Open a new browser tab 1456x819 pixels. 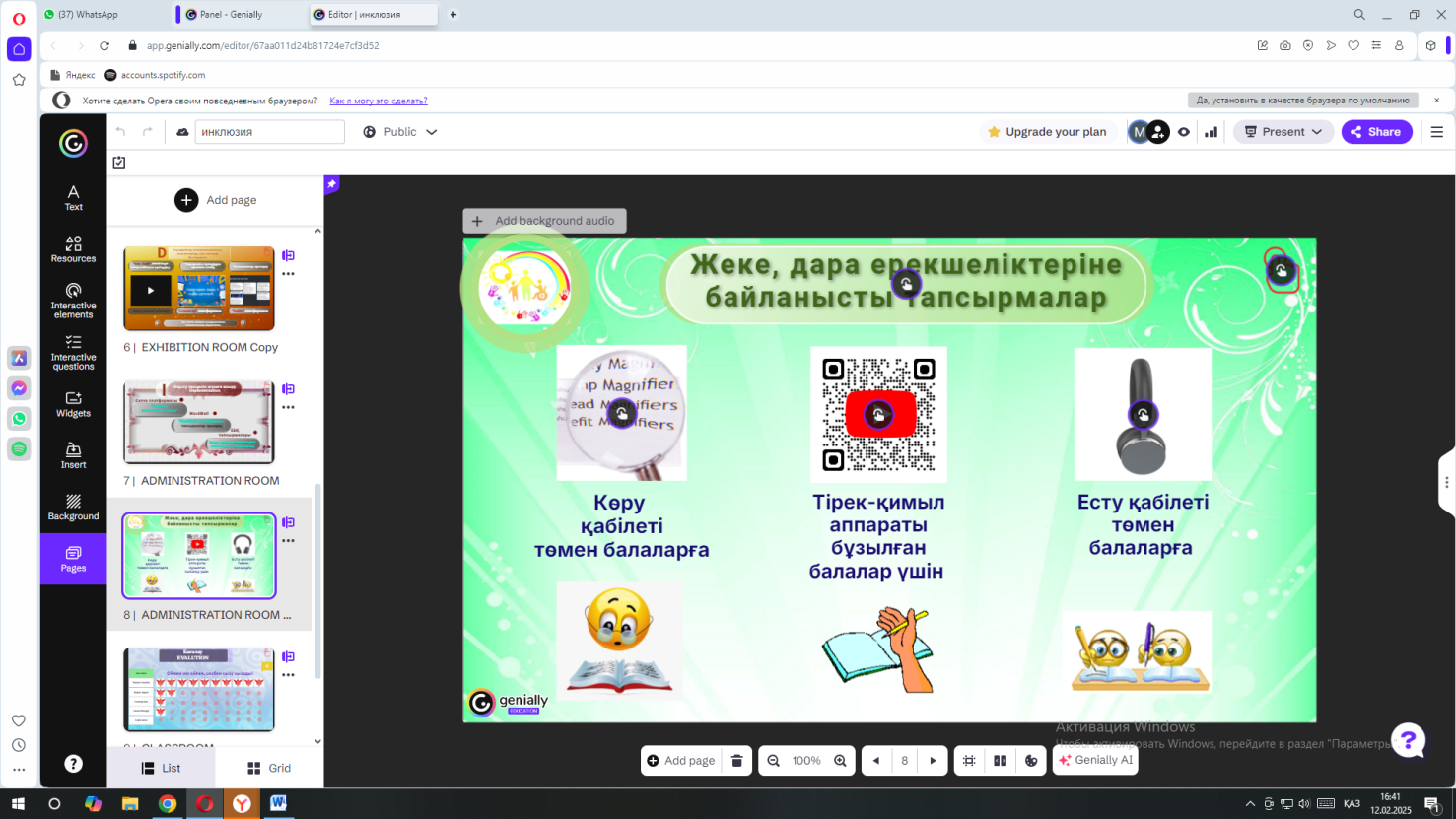pos(453,15)
